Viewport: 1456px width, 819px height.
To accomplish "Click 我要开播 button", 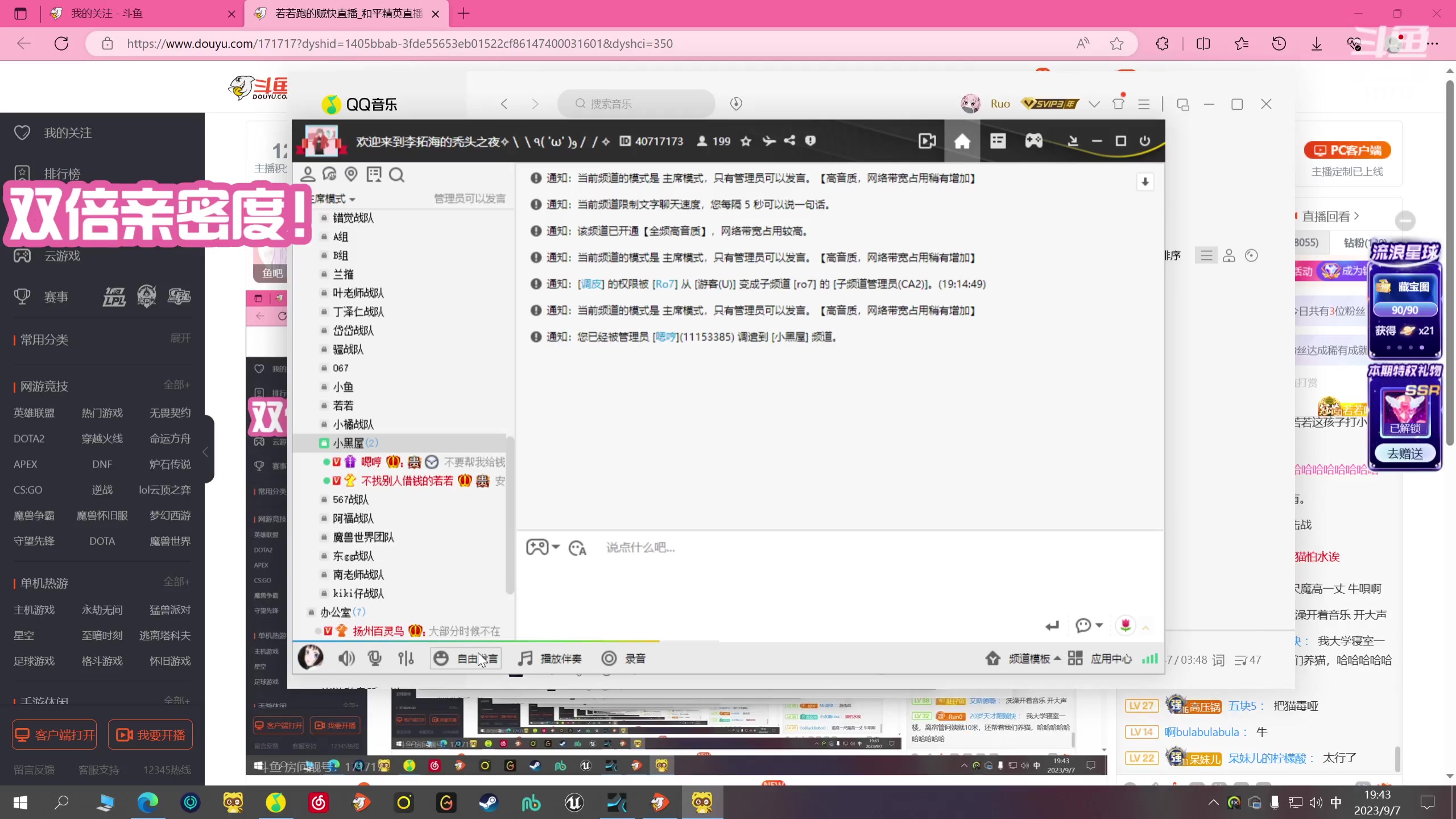I will click(x=150, y=735).
